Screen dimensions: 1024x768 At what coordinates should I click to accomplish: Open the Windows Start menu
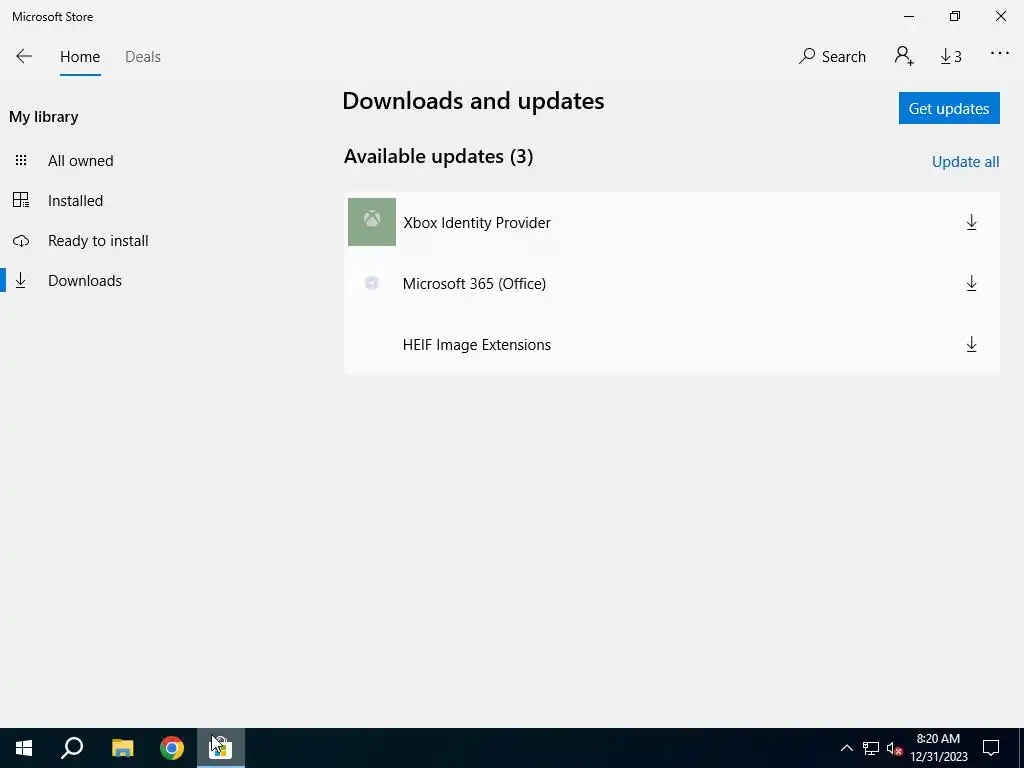[24, 748]
